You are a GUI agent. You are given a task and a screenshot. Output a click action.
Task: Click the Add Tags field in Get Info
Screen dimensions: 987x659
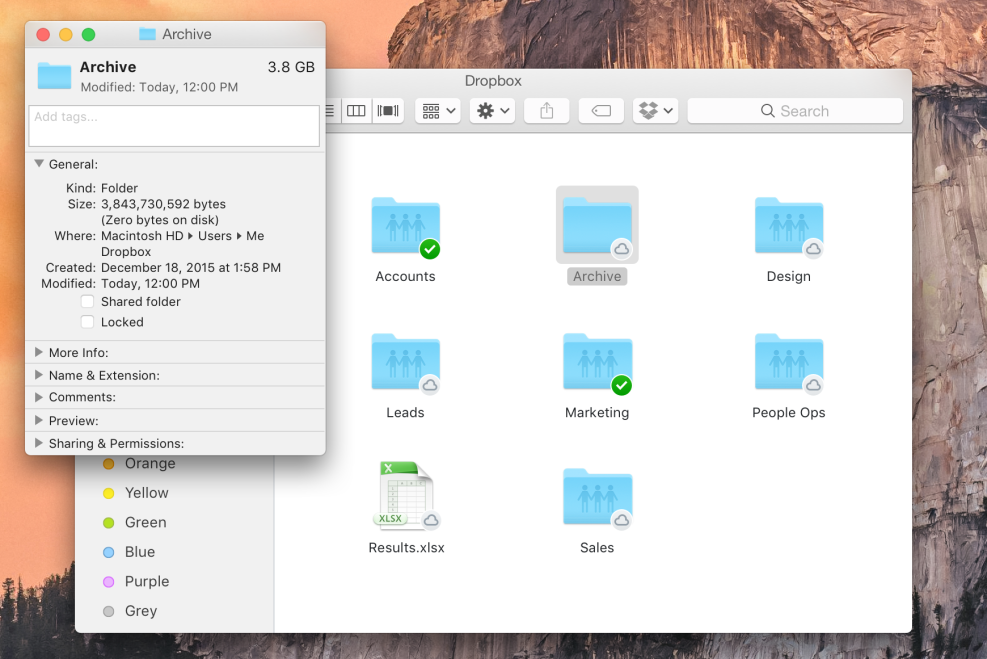pos(173,125)
